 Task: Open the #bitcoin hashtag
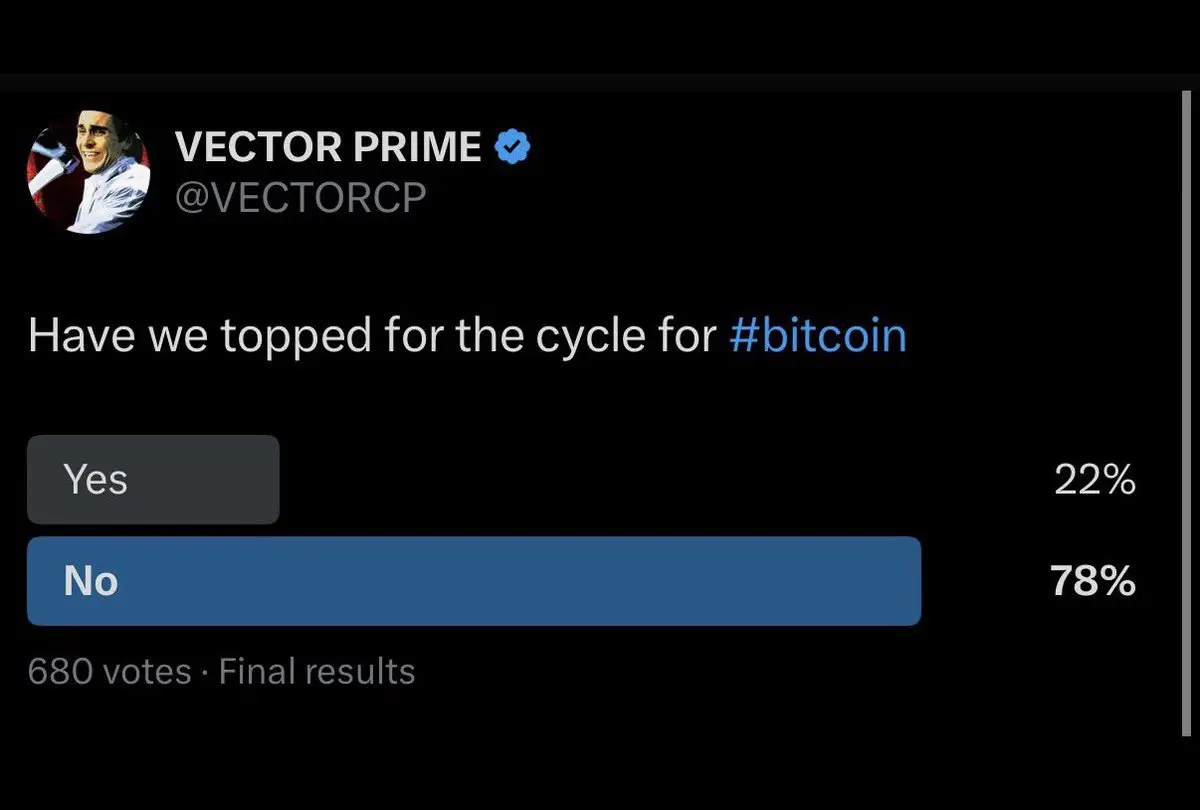818,336
